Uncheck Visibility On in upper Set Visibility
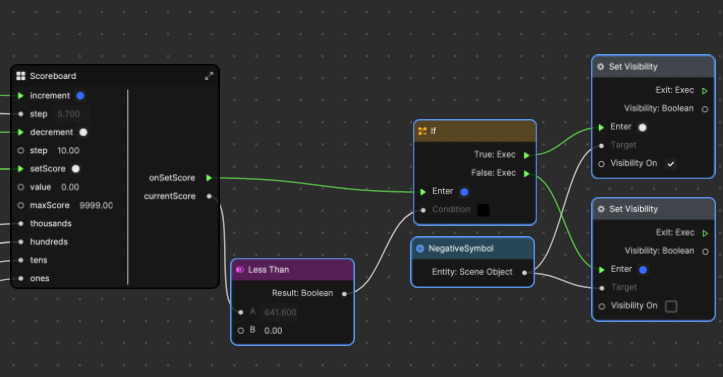 pos(671,164)
